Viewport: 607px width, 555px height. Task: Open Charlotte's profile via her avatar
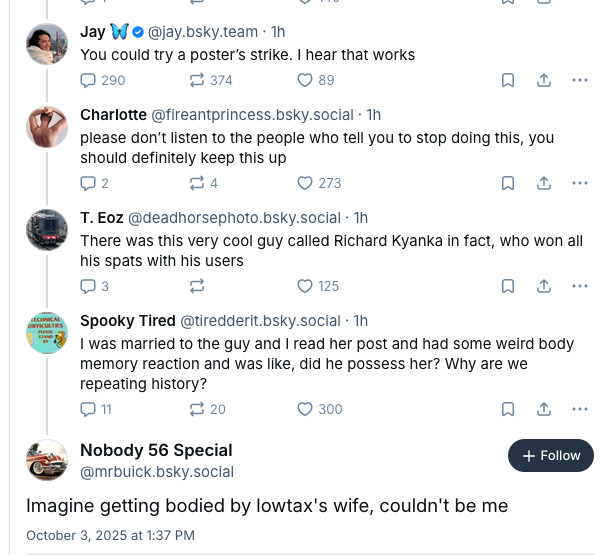click(46, 126)
